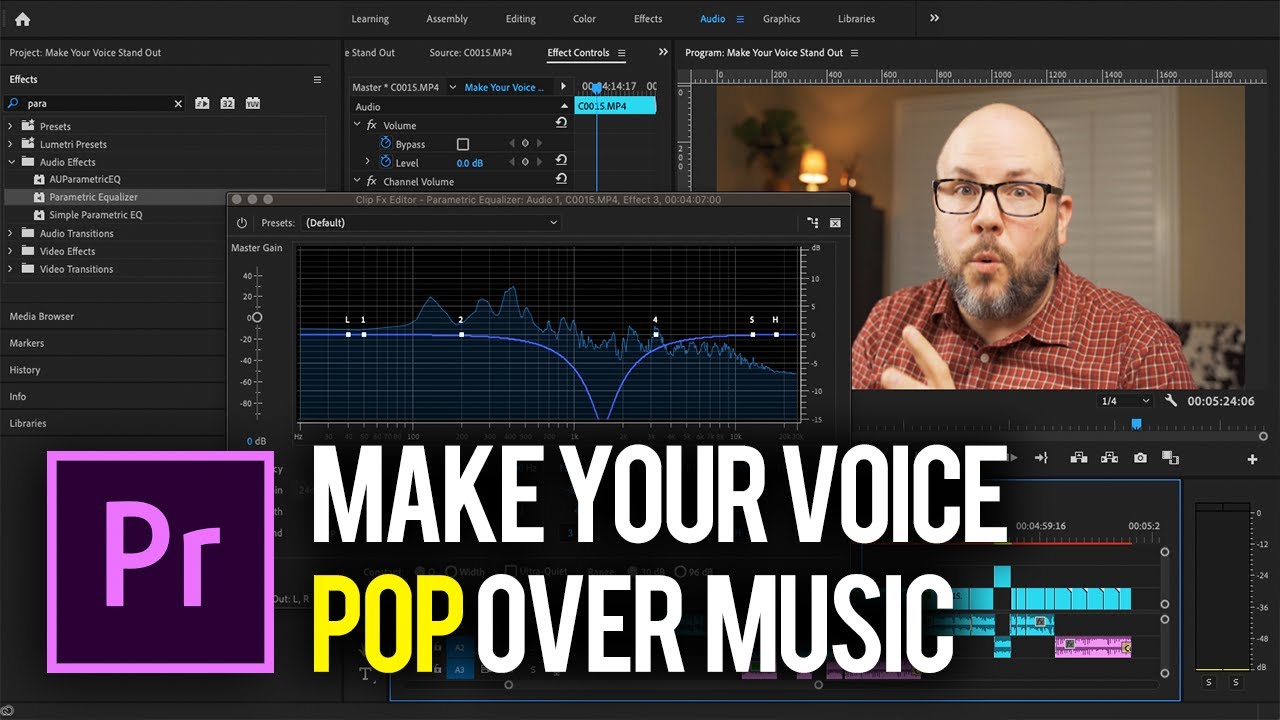Collapse the Channel Volume section
This screenshot has height=720, width=1280.
tap(357, 181)
